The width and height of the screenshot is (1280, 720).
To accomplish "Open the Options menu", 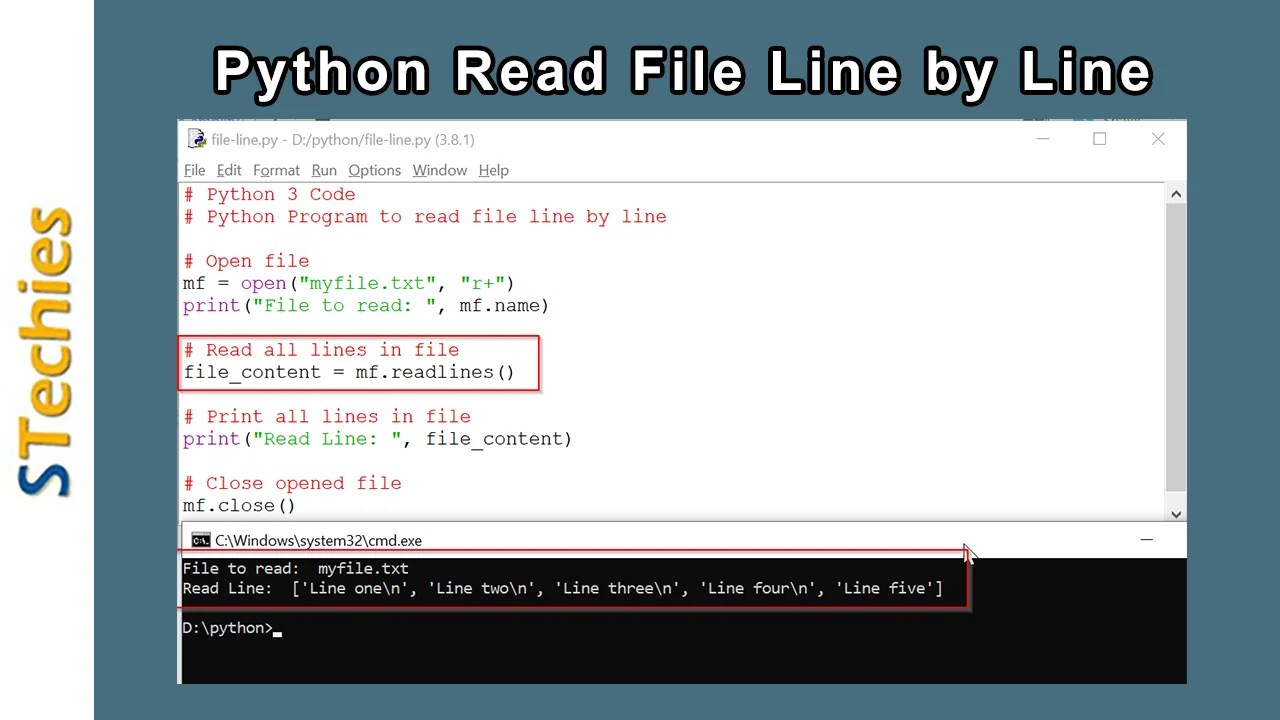I will (x=374, y=170).
